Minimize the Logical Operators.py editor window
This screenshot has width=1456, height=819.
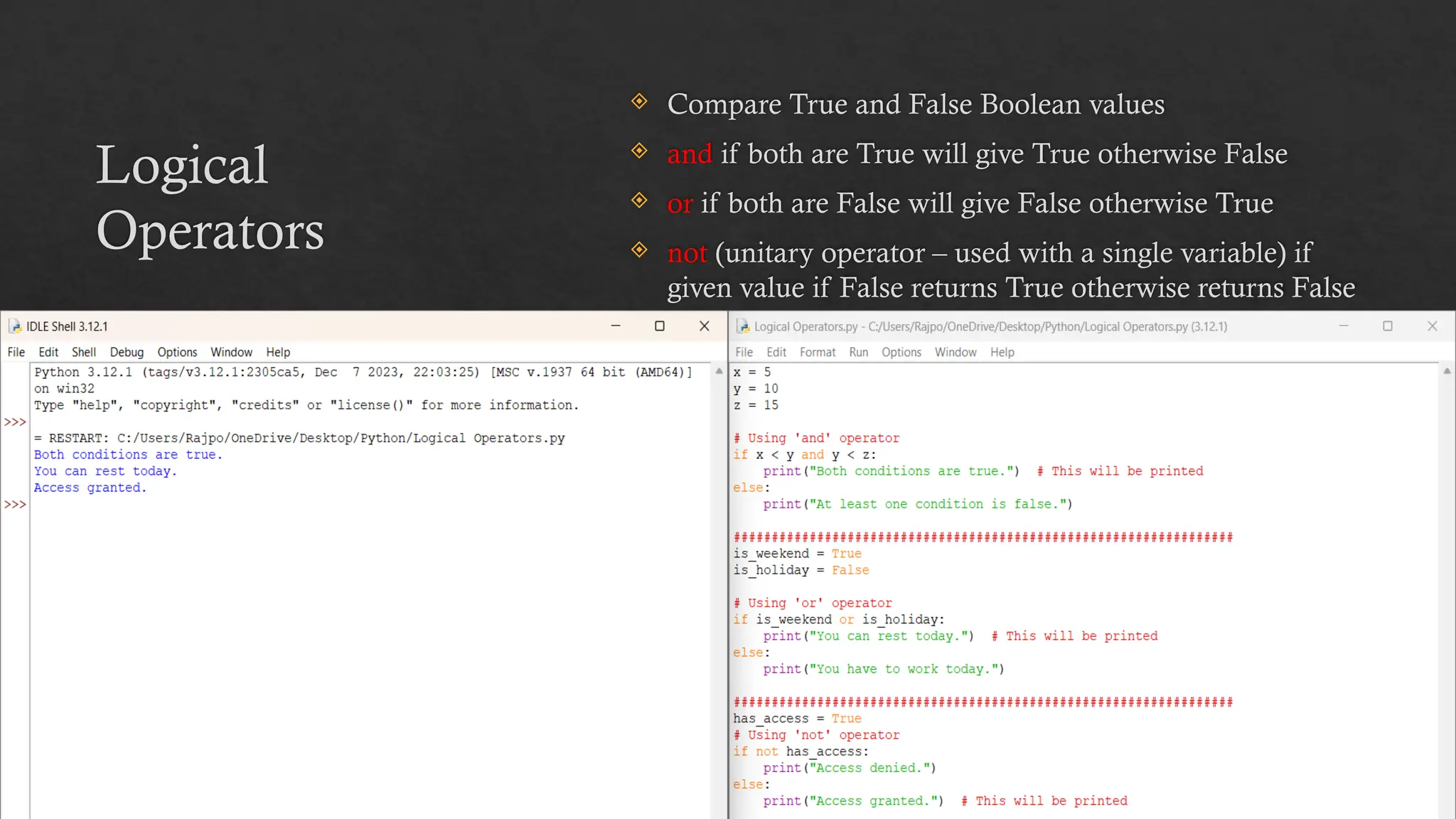point(1344,326)
